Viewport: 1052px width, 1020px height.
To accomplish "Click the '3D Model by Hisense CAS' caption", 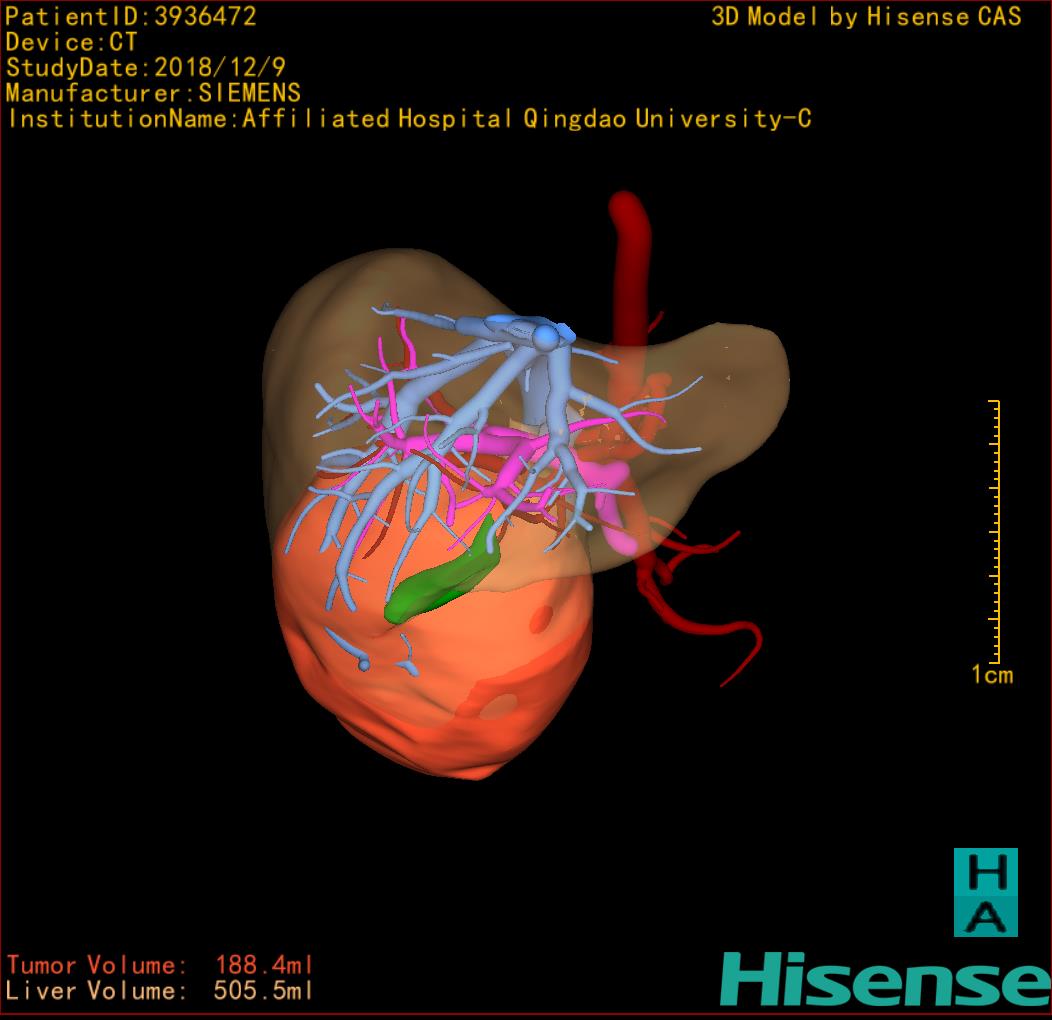I will (866, 16).
